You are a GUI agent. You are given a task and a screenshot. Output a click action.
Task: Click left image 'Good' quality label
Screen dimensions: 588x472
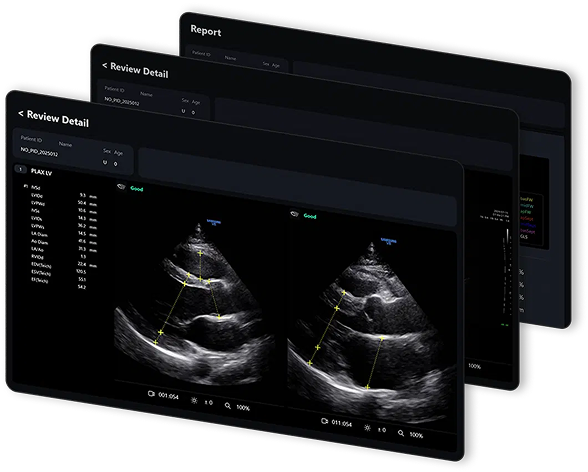click(137, 189)
